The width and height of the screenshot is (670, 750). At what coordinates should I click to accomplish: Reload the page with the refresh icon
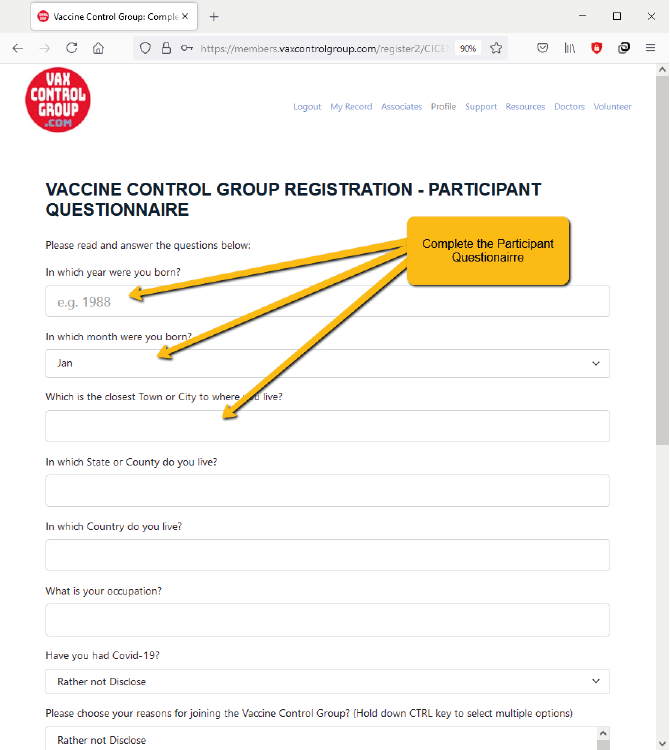71,48
